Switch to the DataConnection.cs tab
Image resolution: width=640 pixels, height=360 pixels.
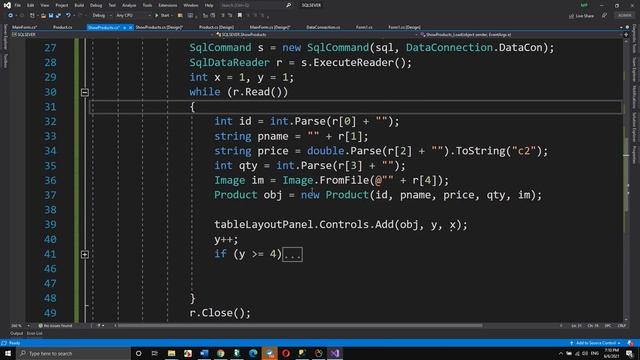(323, 27)
